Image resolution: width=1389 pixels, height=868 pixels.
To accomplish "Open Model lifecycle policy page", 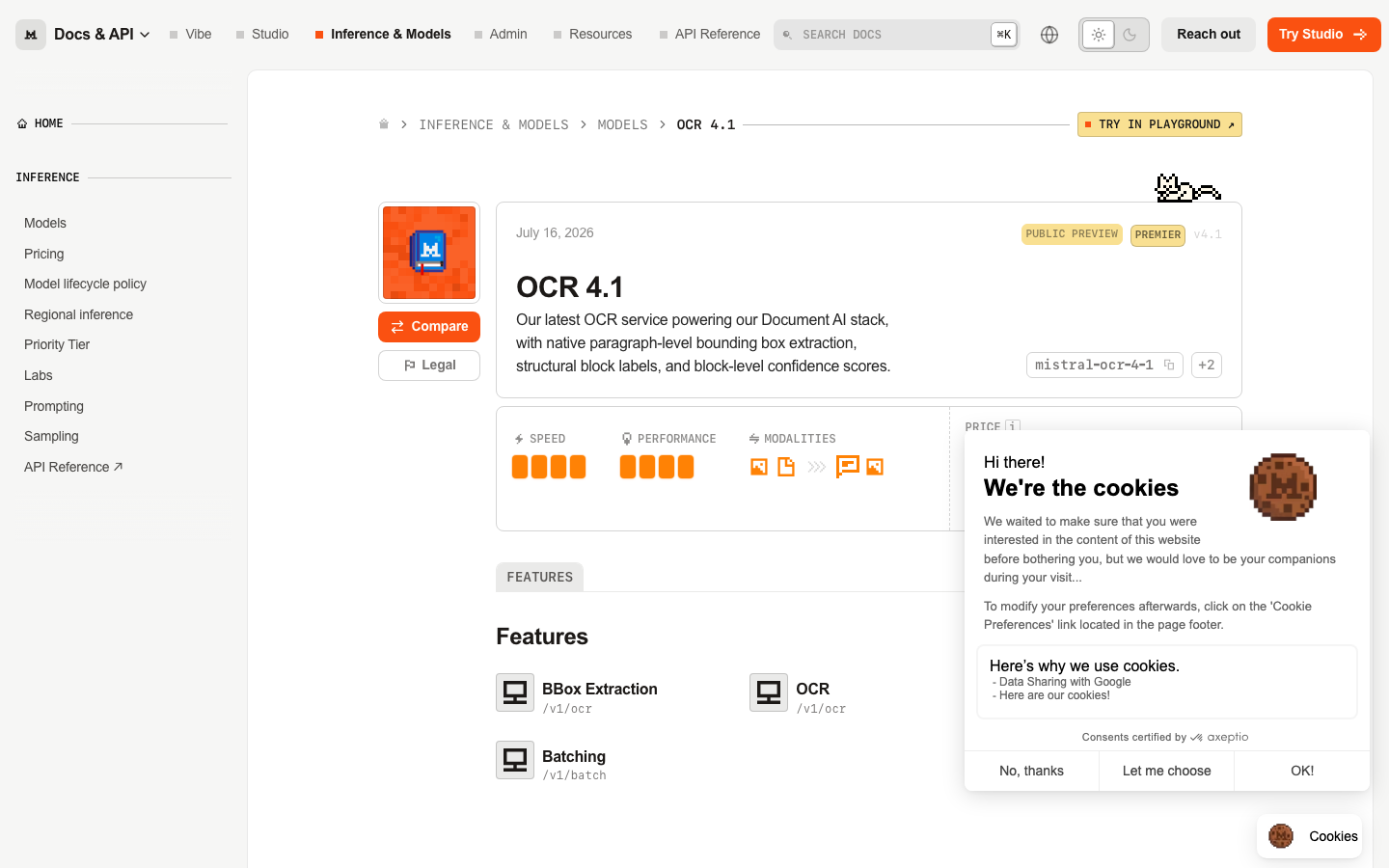I will coord(85,284).
